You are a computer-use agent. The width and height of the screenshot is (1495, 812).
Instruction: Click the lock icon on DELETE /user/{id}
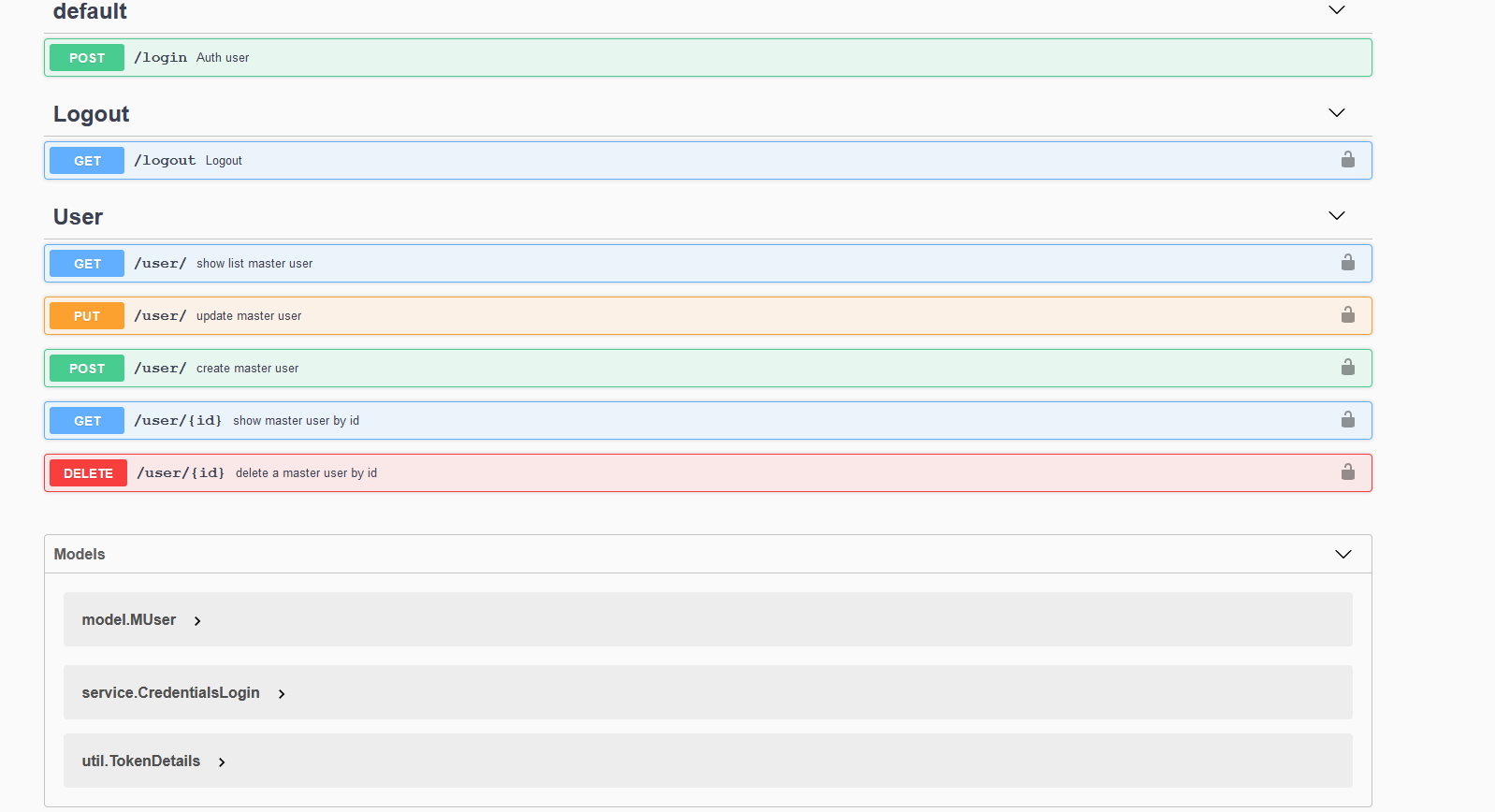[1347, 472]
